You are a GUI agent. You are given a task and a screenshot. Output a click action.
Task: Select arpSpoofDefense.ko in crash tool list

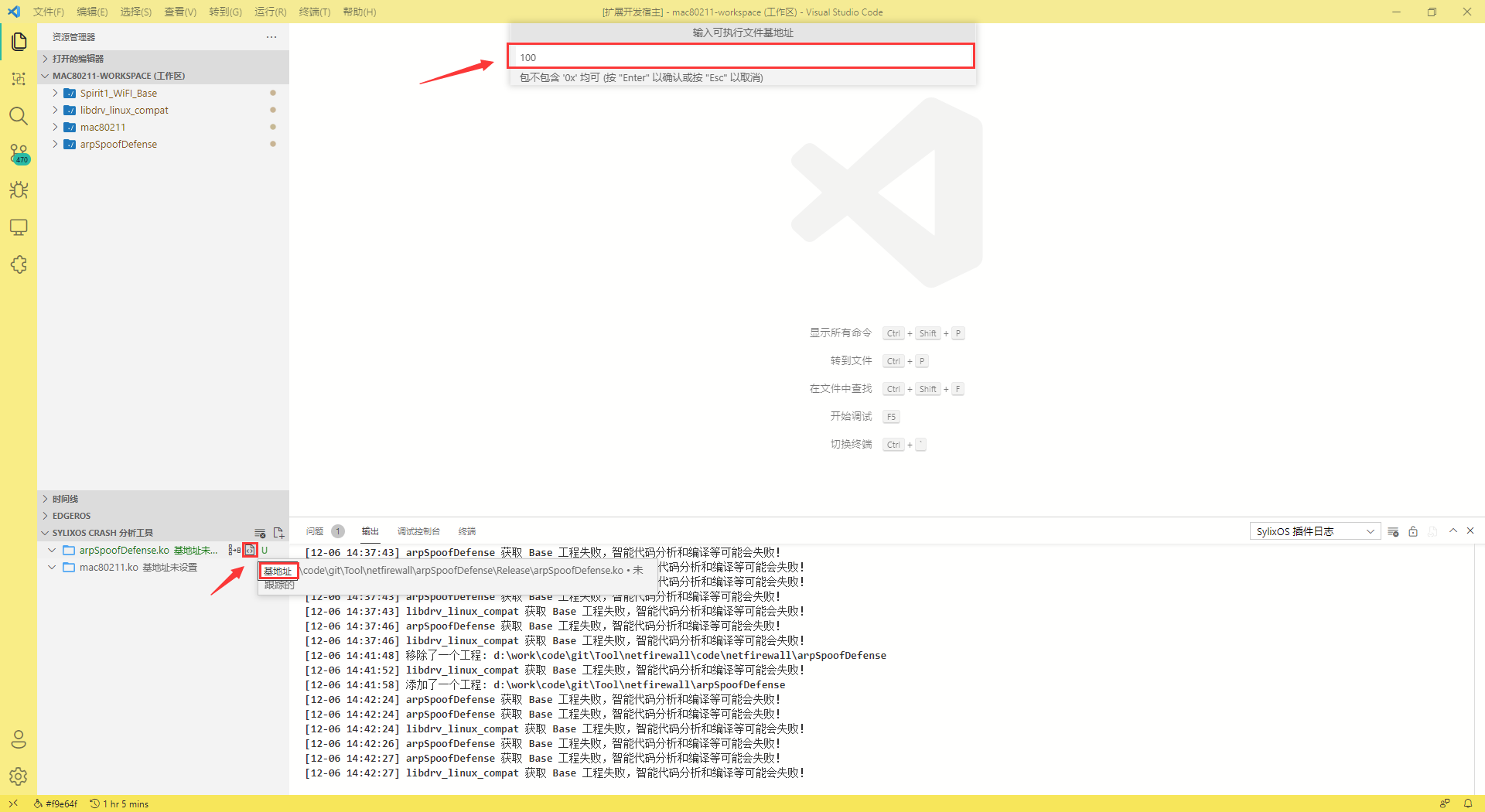(125, 550)
